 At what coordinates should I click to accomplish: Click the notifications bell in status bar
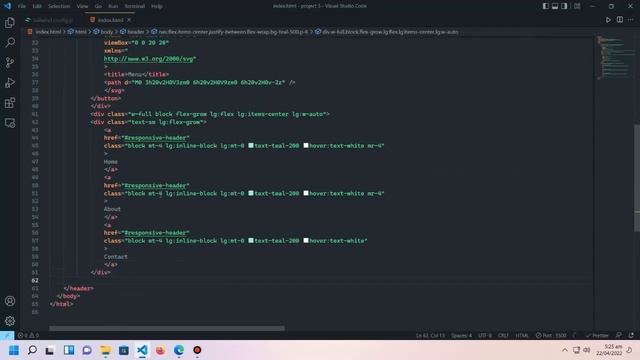pyautogui.click(x=631, y=336)
